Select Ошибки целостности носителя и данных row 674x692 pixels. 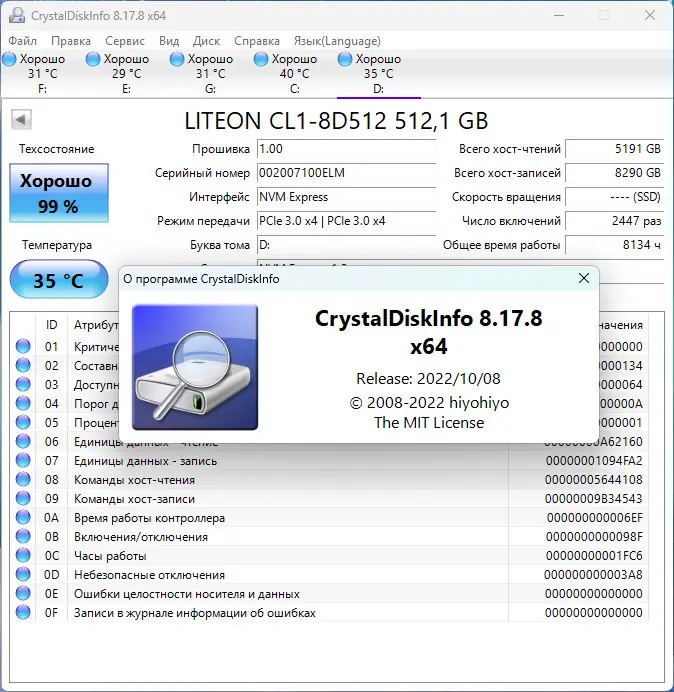tap(329, 594)
